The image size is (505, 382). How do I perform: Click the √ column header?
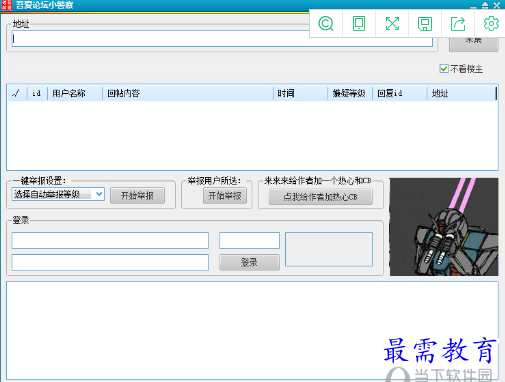16,93
